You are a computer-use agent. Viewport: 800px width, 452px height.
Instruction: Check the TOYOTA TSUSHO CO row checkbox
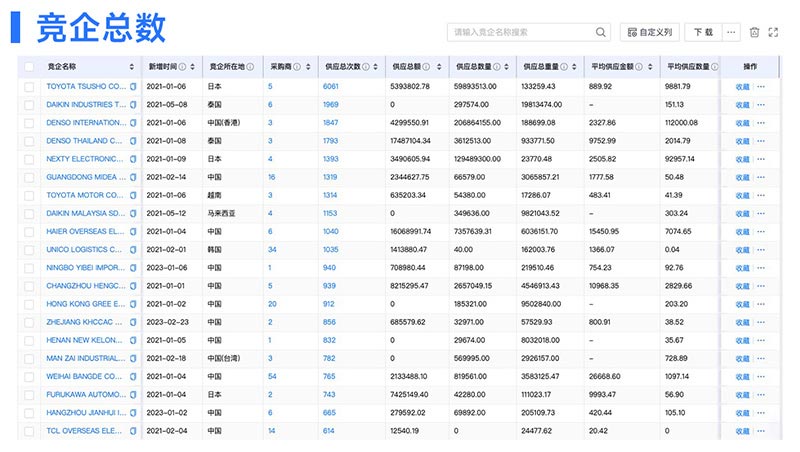pos(29,87)
